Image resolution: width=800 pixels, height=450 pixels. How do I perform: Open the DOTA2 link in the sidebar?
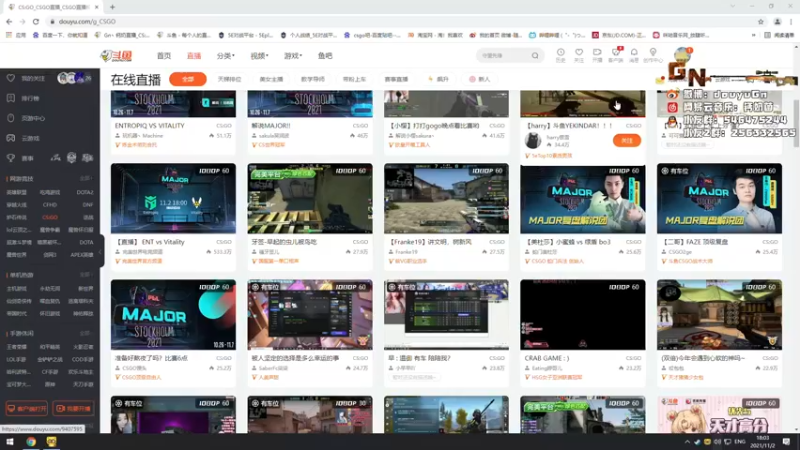[85, 192]
